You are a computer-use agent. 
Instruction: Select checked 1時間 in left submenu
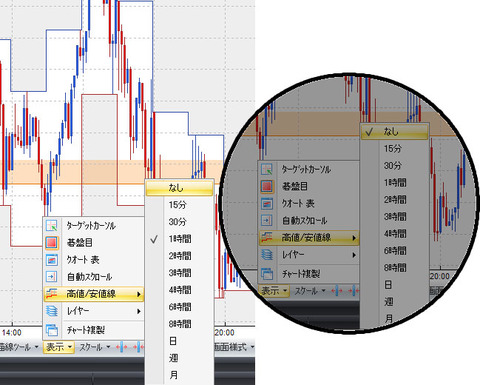pos(179,239)
